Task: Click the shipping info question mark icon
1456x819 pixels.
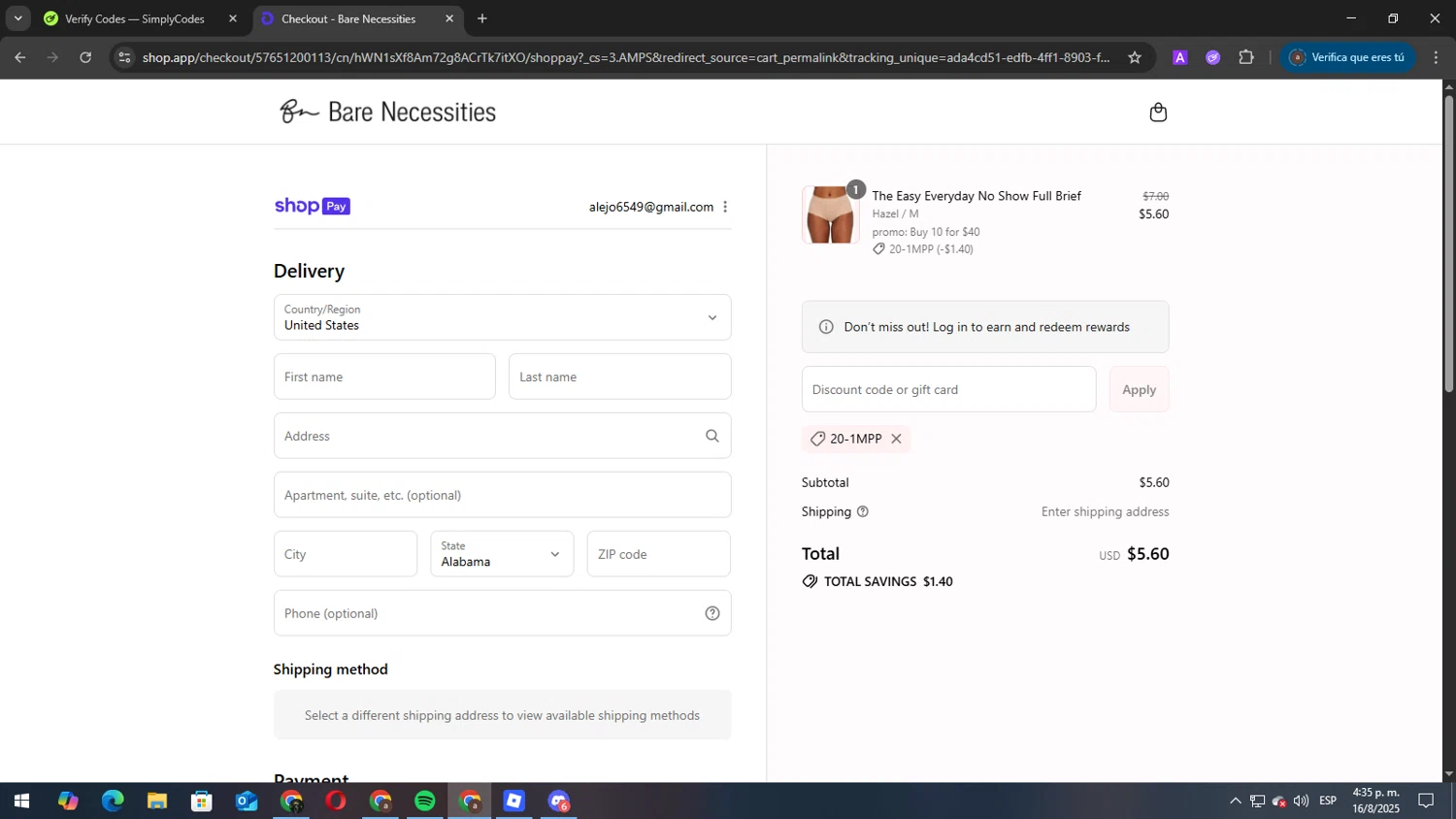Action: (x=863, y=511)
